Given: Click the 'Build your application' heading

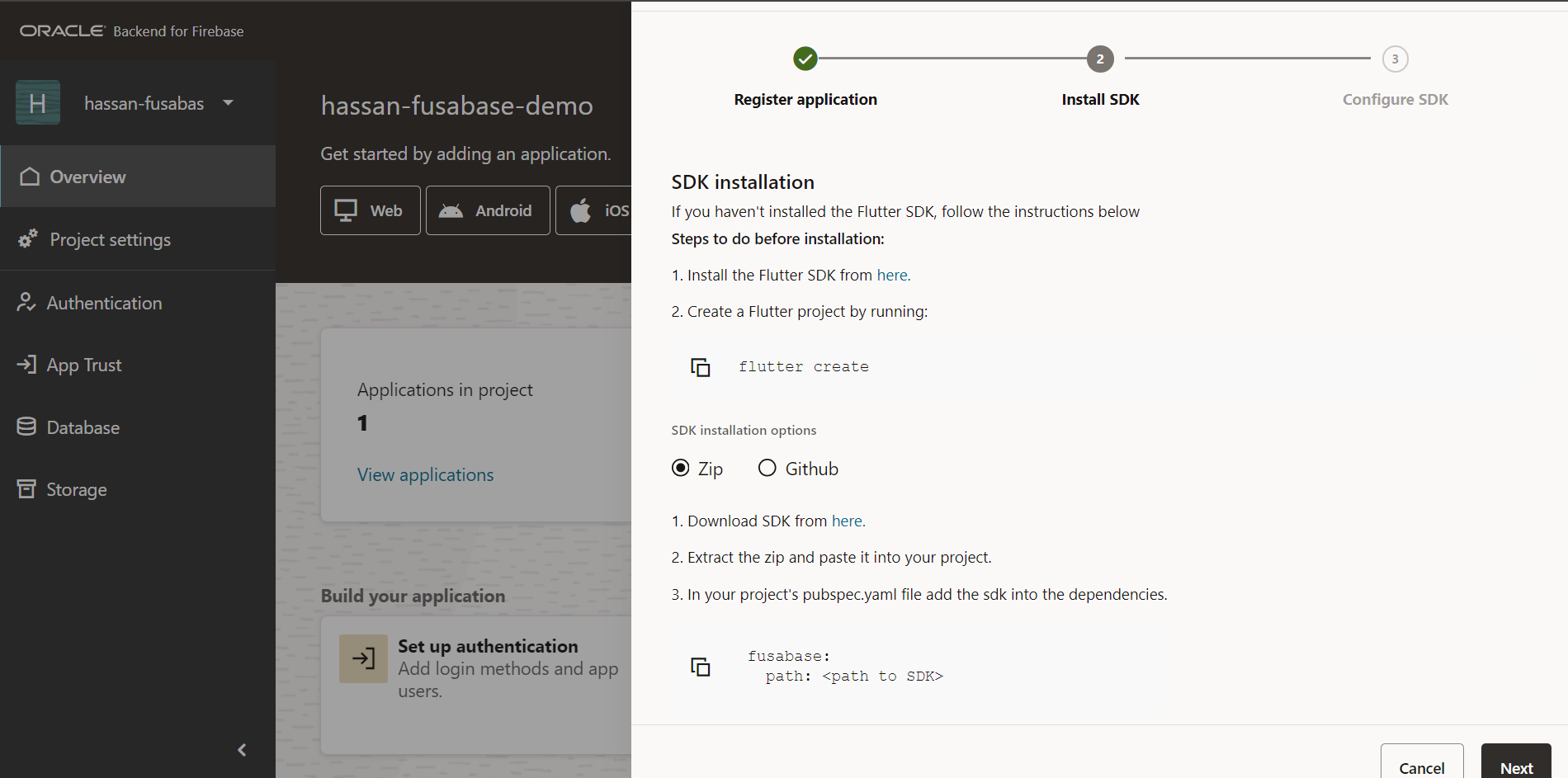Looking at the screenshot, I should click(413, 596).
